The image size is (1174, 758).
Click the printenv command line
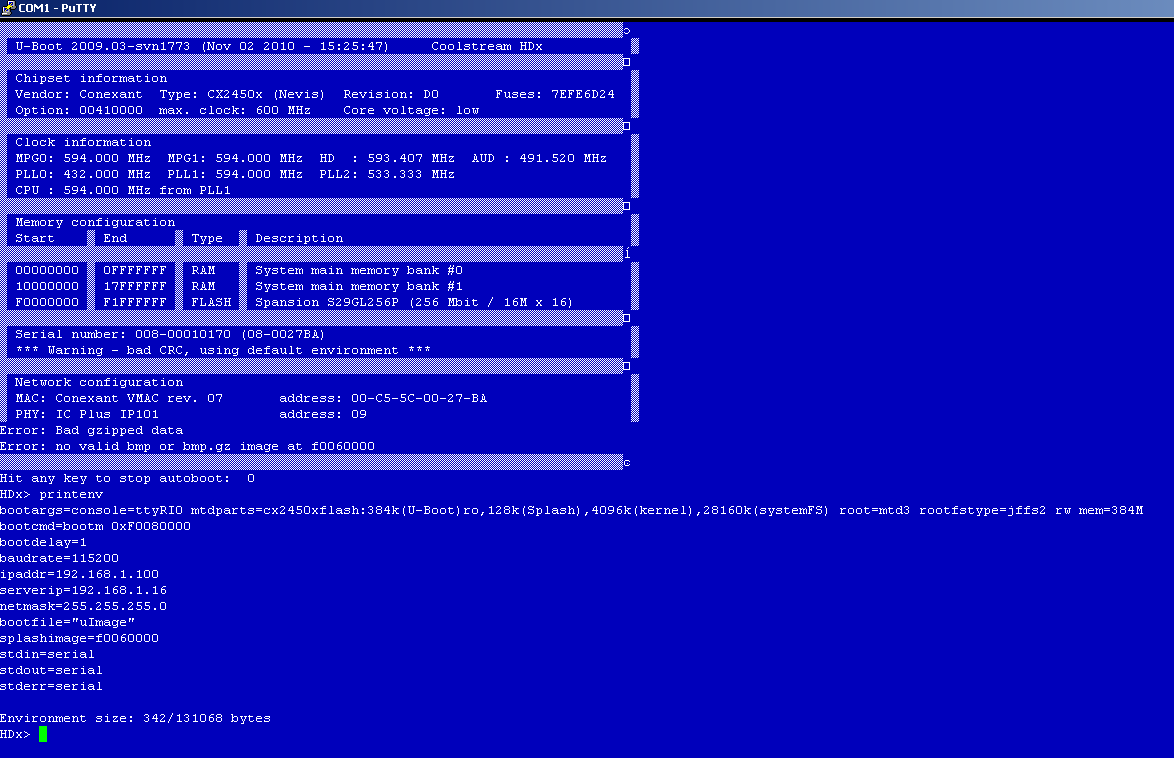pyautogui.click(x=51, y=494)
